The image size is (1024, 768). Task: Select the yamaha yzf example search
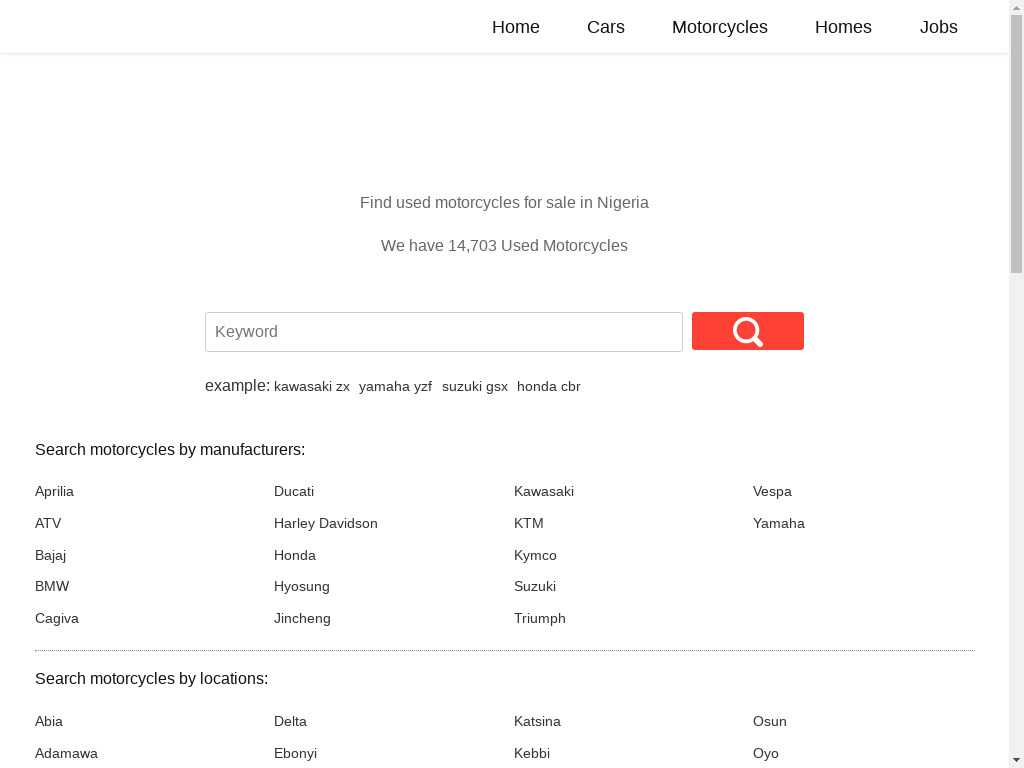(x=395, y=387)
